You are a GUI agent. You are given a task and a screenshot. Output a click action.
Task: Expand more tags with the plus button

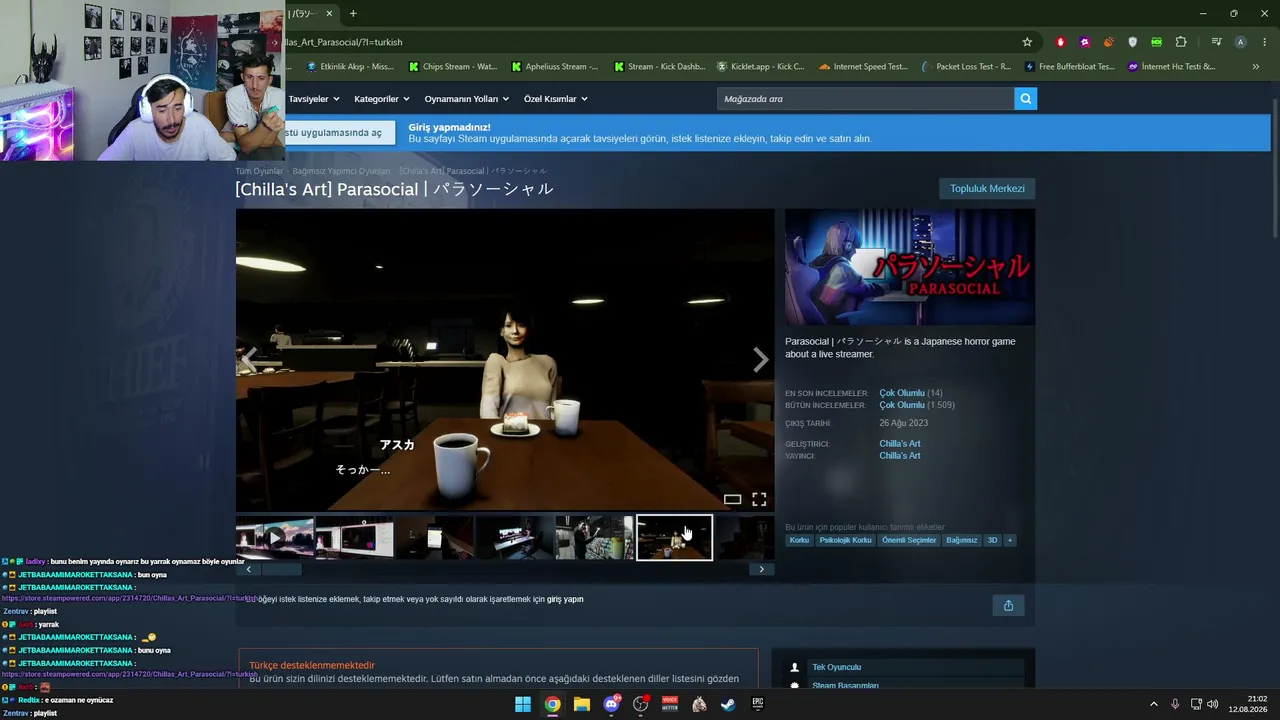point(1010,540)
